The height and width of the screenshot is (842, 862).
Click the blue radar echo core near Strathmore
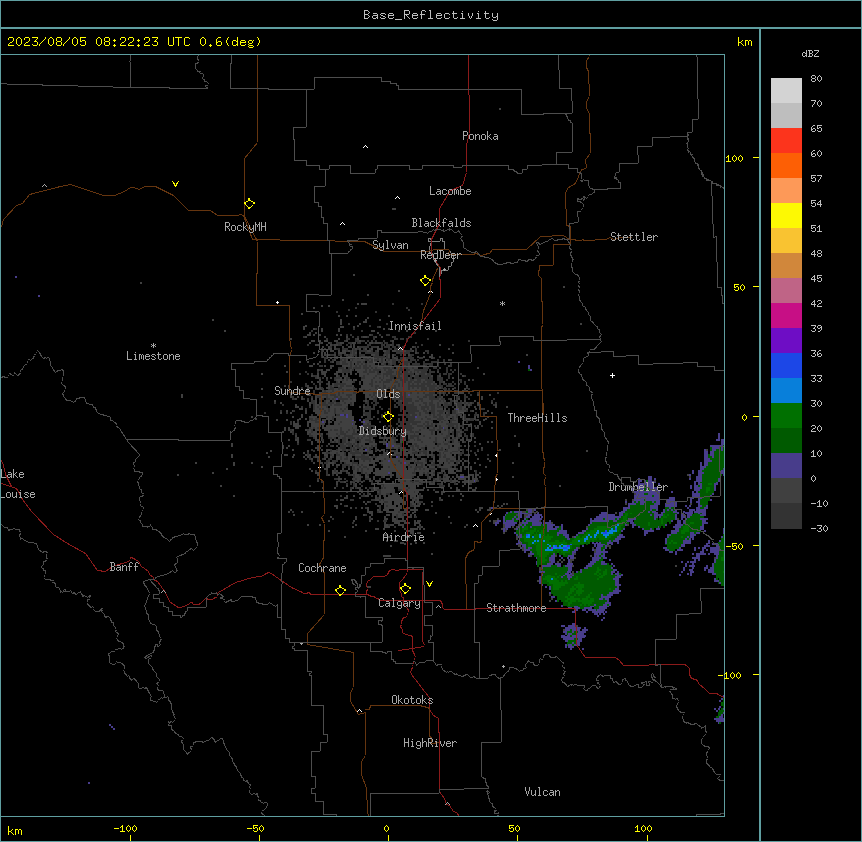[556, 547]
